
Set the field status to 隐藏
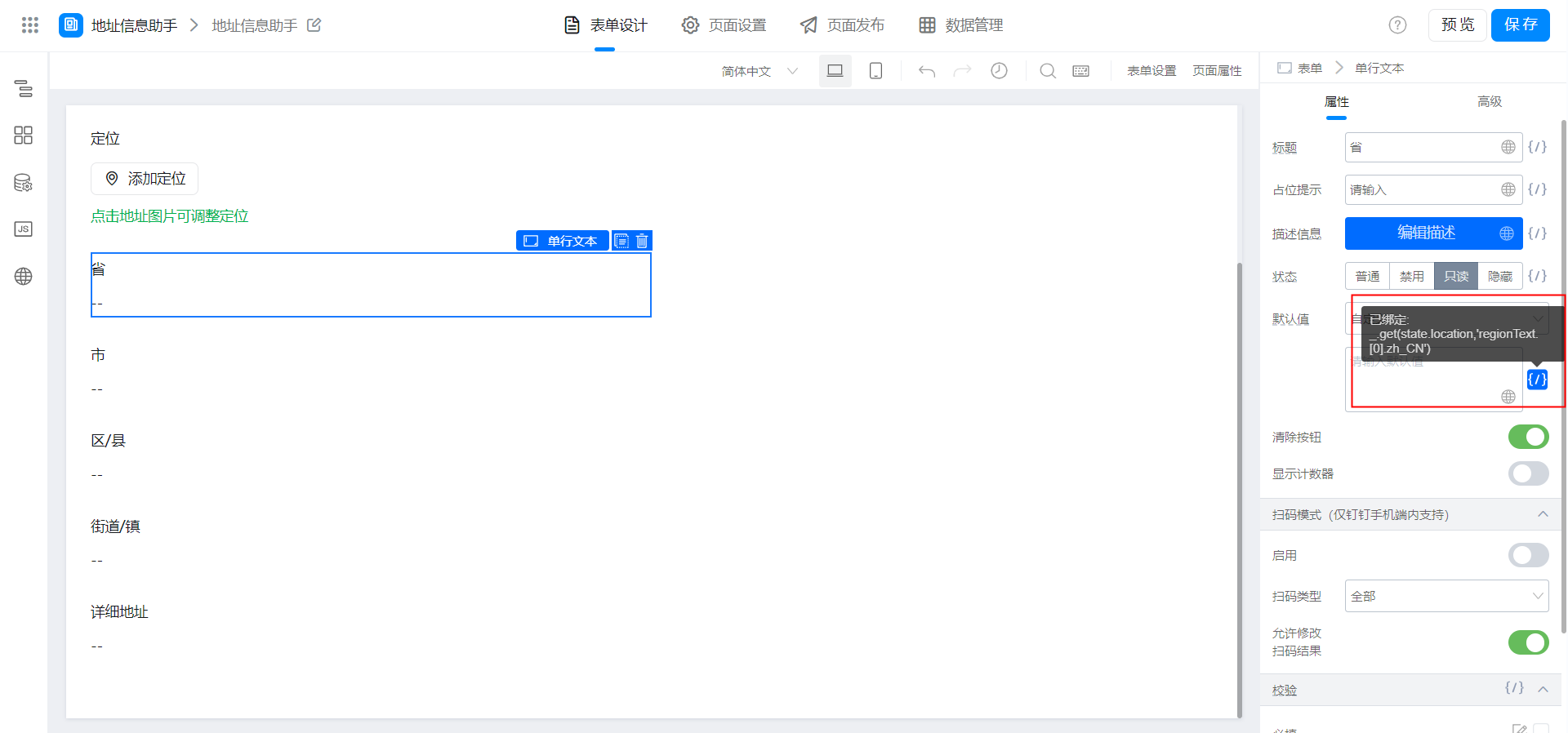click(x=1500, y=276)
